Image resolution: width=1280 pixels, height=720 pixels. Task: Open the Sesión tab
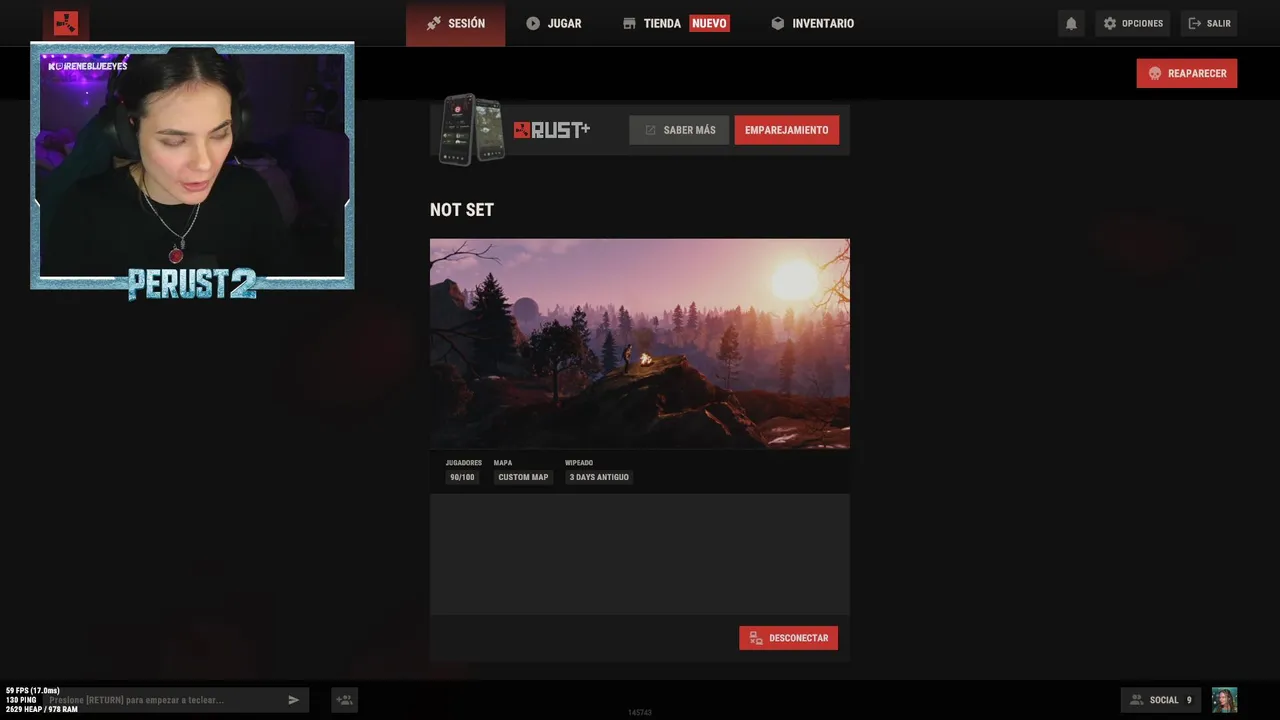click(455, 23)
